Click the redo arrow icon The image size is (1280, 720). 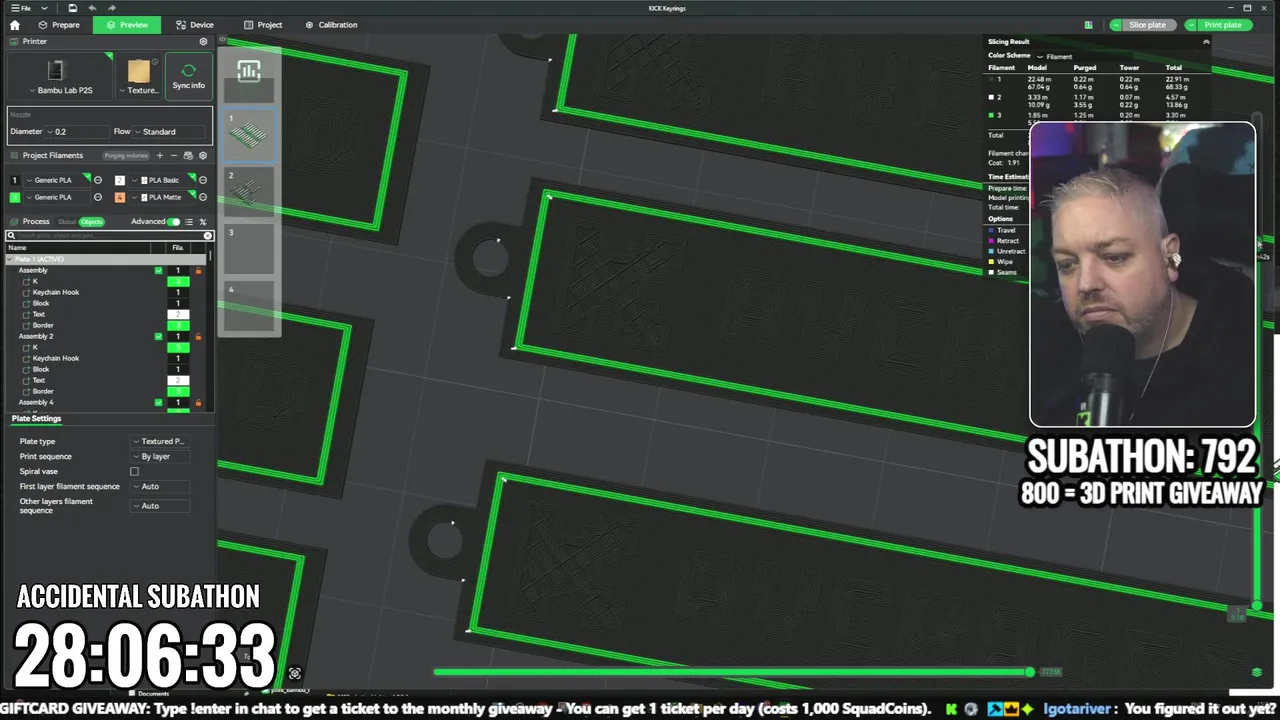click(112, 8)
